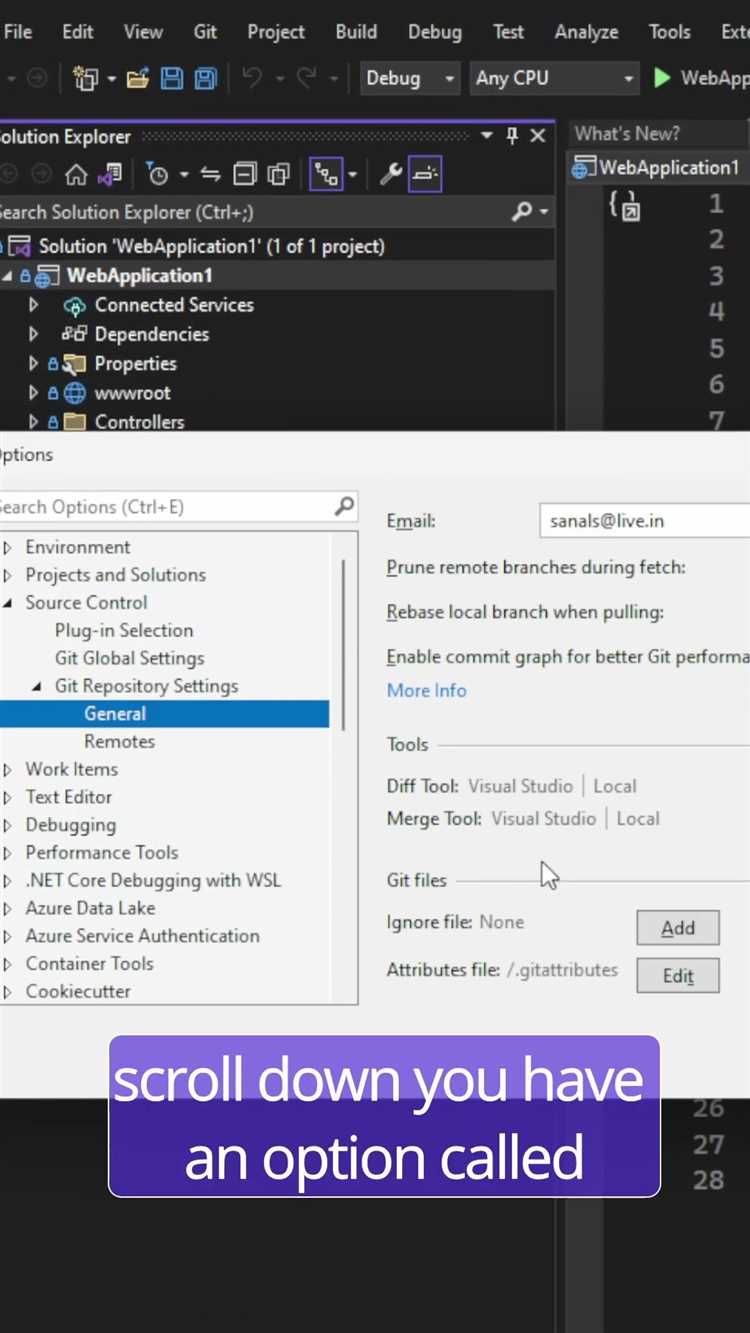Pin the Solution Explorer panel
The image size is (750, 1333).
tap(512, 136)
